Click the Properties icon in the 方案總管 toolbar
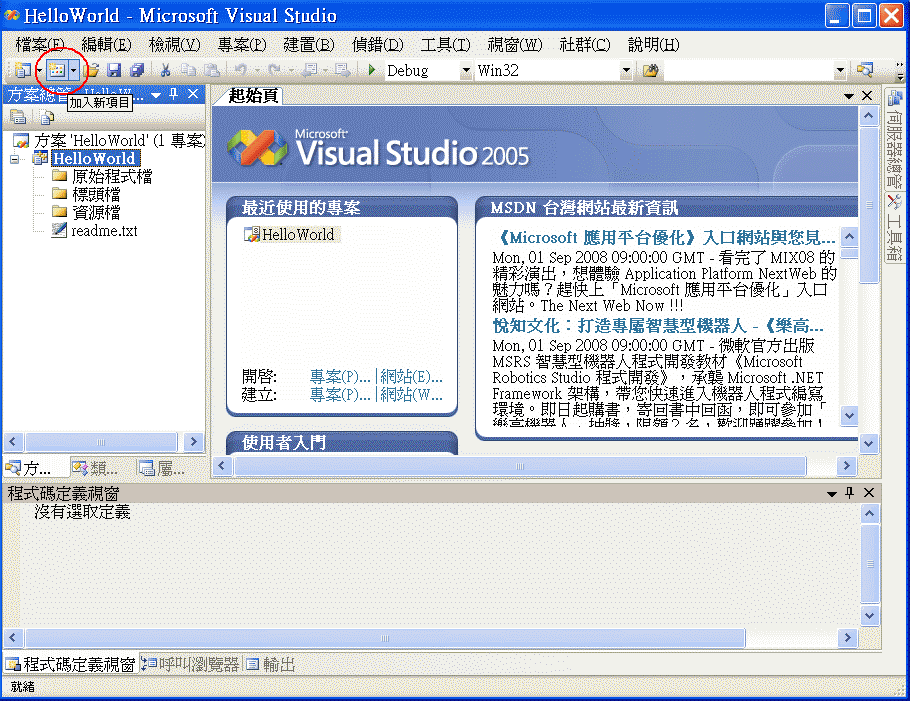This screenshot has height=701, width=910. (x=18, y=117)
